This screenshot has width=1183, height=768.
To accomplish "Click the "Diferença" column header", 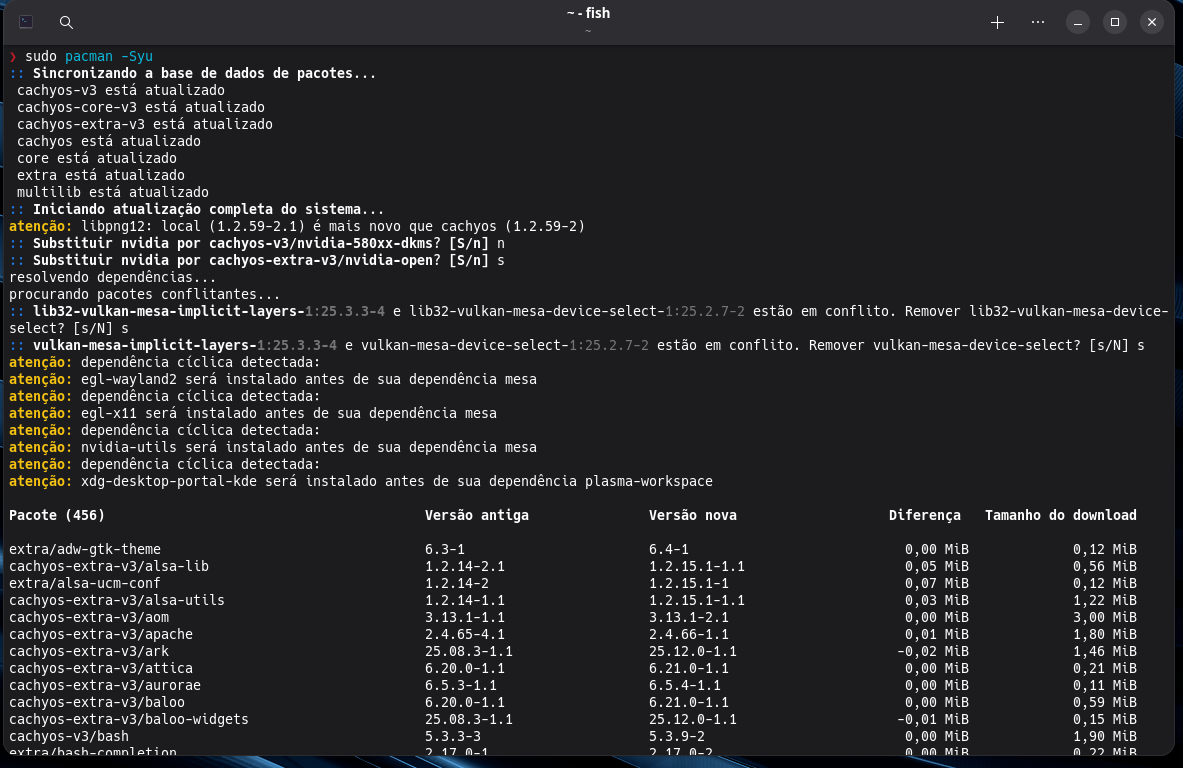I will pos(924,515).
